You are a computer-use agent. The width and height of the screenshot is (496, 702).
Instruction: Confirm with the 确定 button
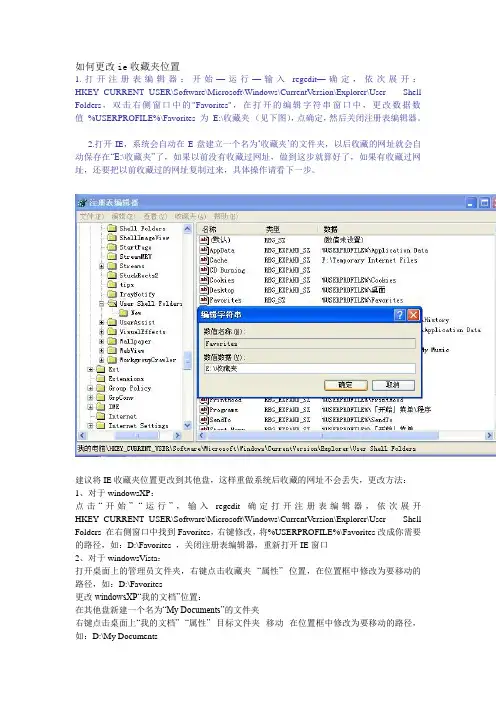click(346, 385)
